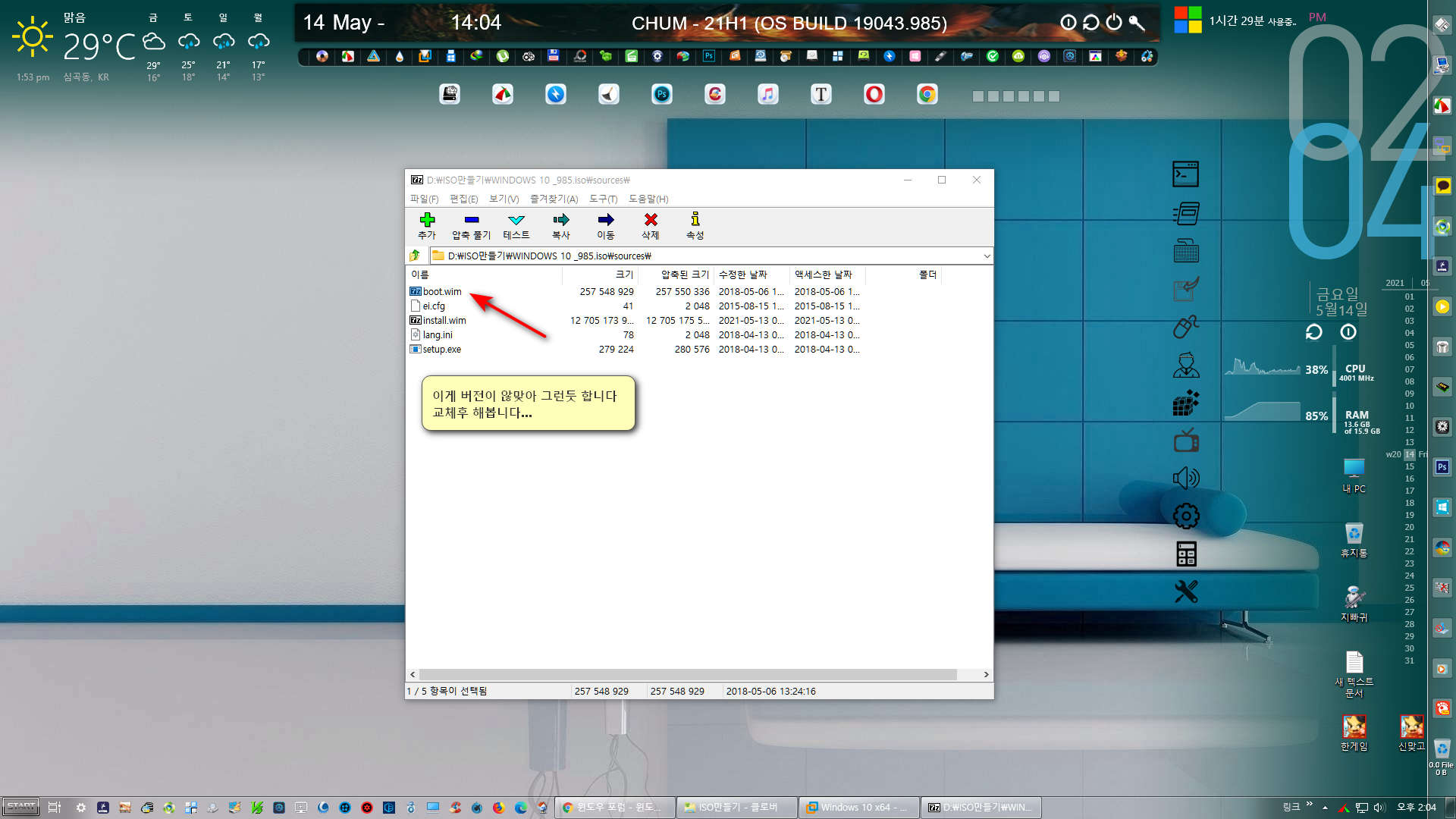Click the START button on taskbar
The height and width of the screenshot is (819, 1456).
(20, 807)
